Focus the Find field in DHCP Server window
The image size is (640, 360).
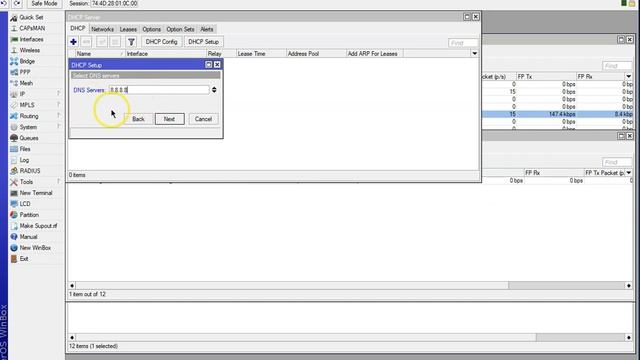click(x=462, y=43)
